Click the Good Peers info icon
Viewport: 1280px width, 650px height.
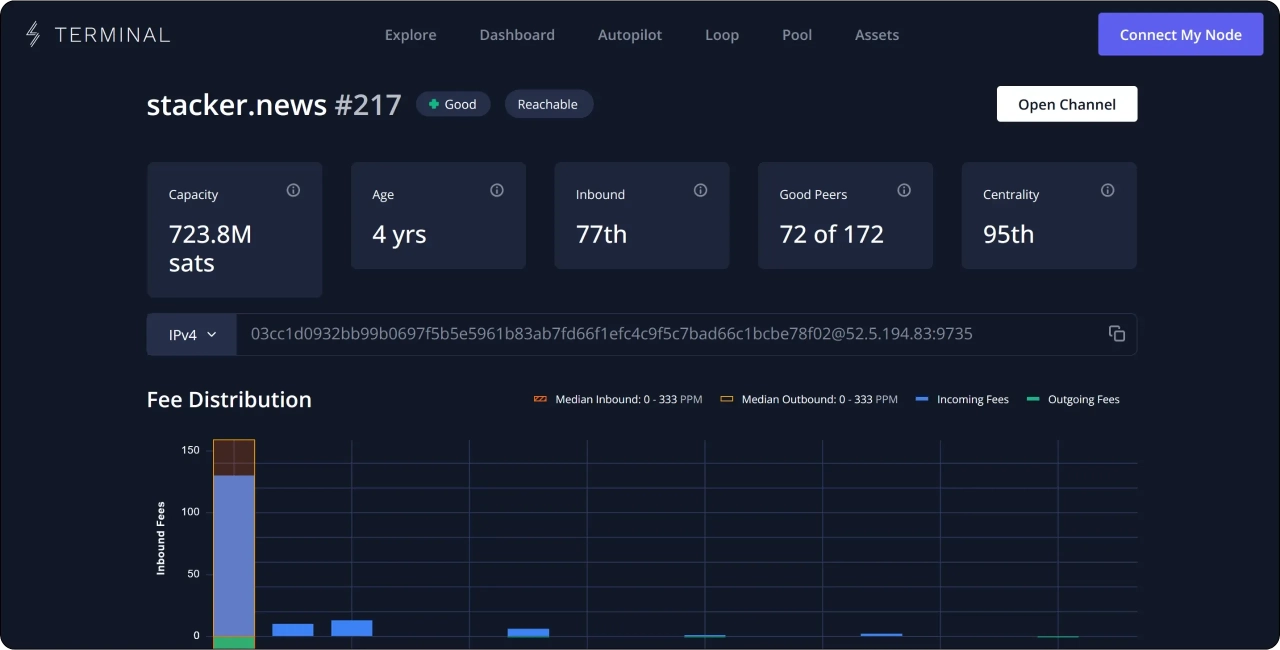tap(904, 190)
